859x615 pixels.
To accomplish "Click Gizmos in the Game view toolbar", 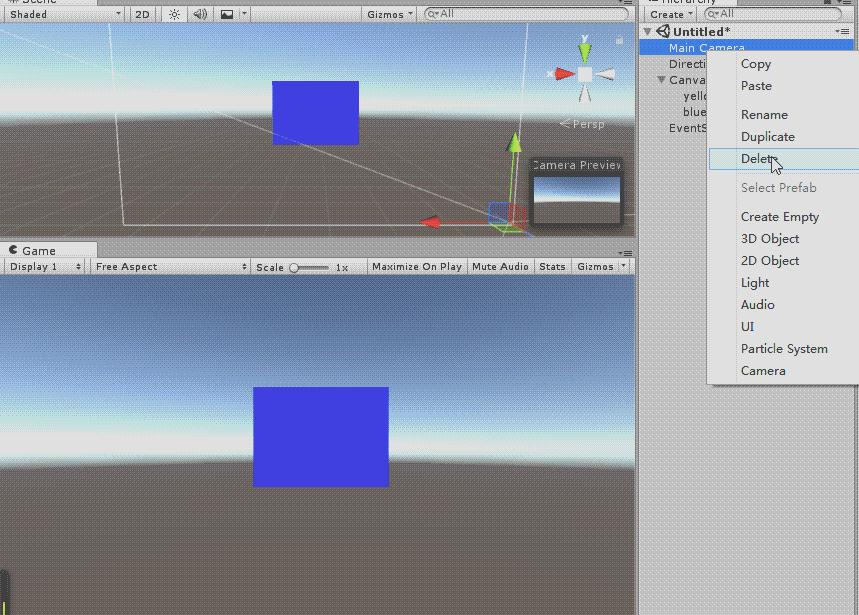I will tap(593, 266).
